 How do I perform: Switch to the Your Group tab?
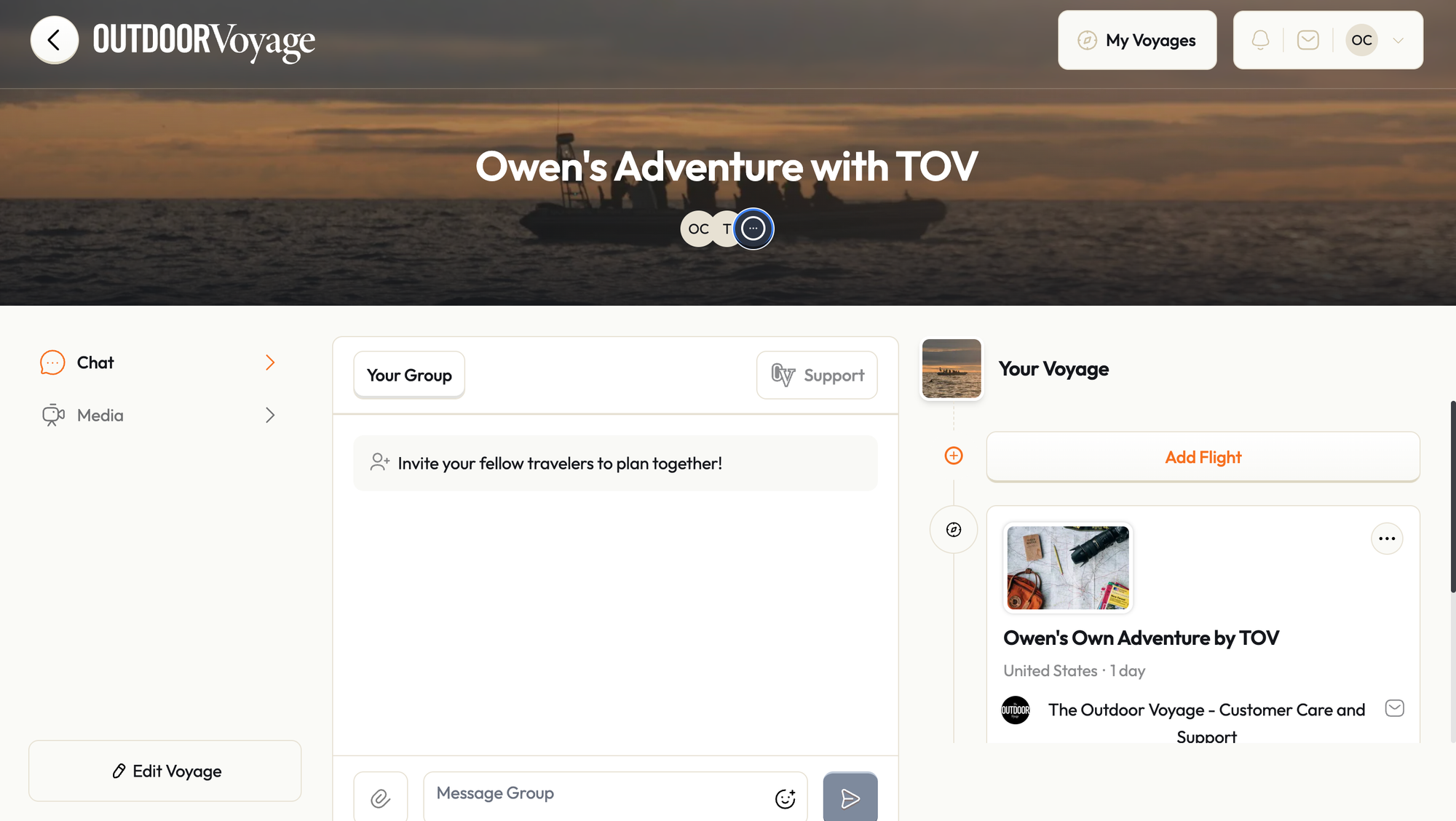click(x=409, y=375)
